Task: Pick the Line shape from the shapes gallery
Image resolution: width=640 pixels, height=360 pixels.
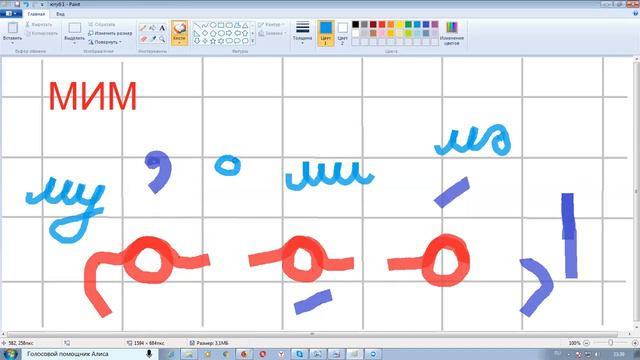Action: pyautogui.click(x=197, y=25)
